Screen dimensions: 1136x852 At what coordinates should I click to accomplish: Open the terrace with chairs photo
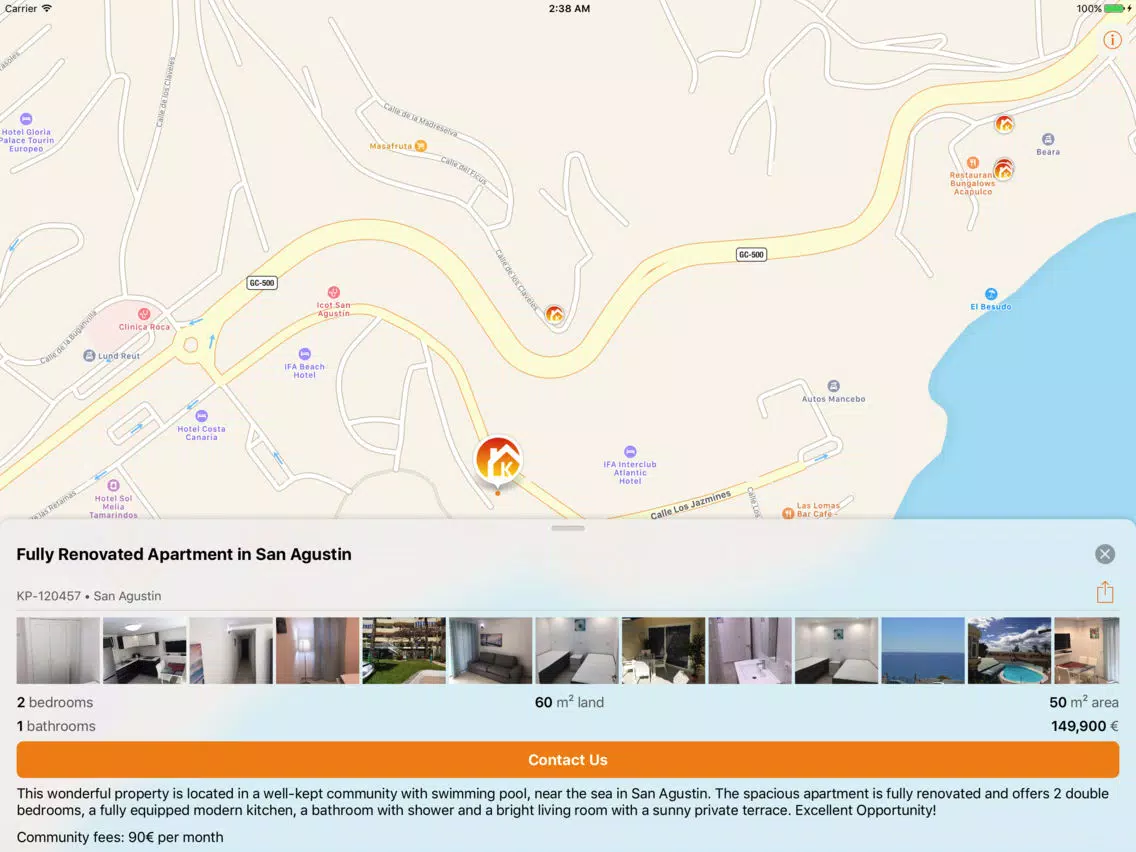pyautogui.click(x=664, y=651)
